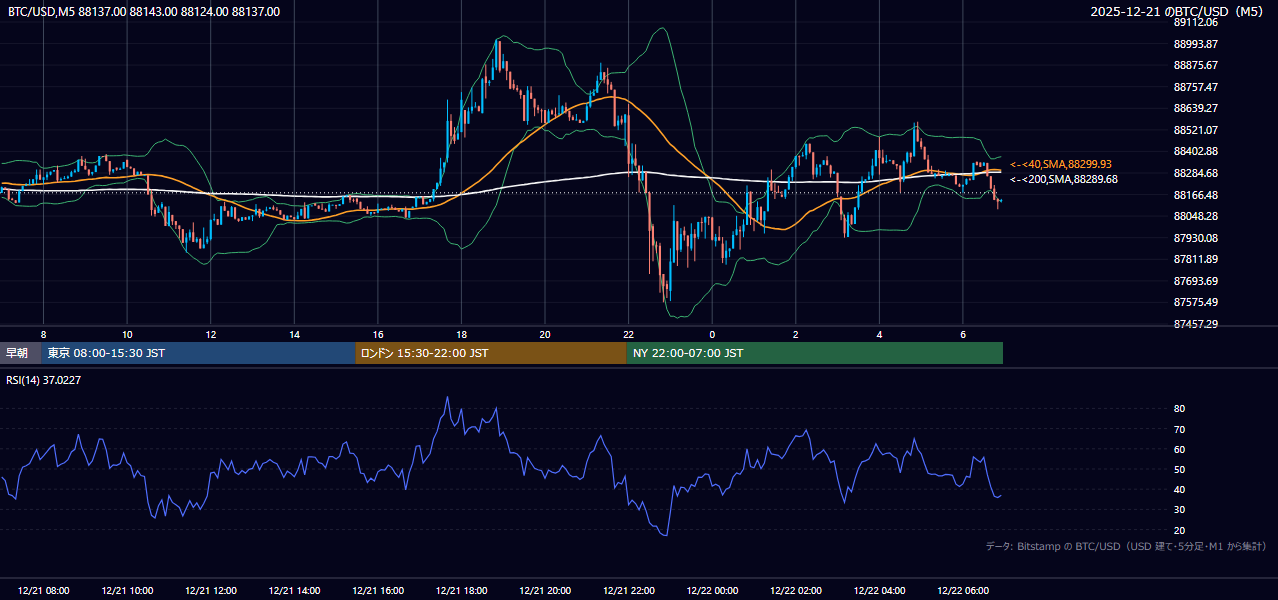Viewport: 1278px width, 600px height.
Task: Click the 12/22 02:00 date label
Action: pos(796,591)
